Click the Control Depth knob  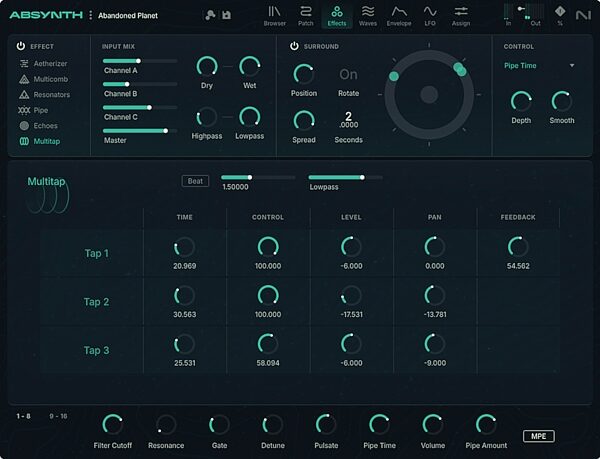point(521,101)
